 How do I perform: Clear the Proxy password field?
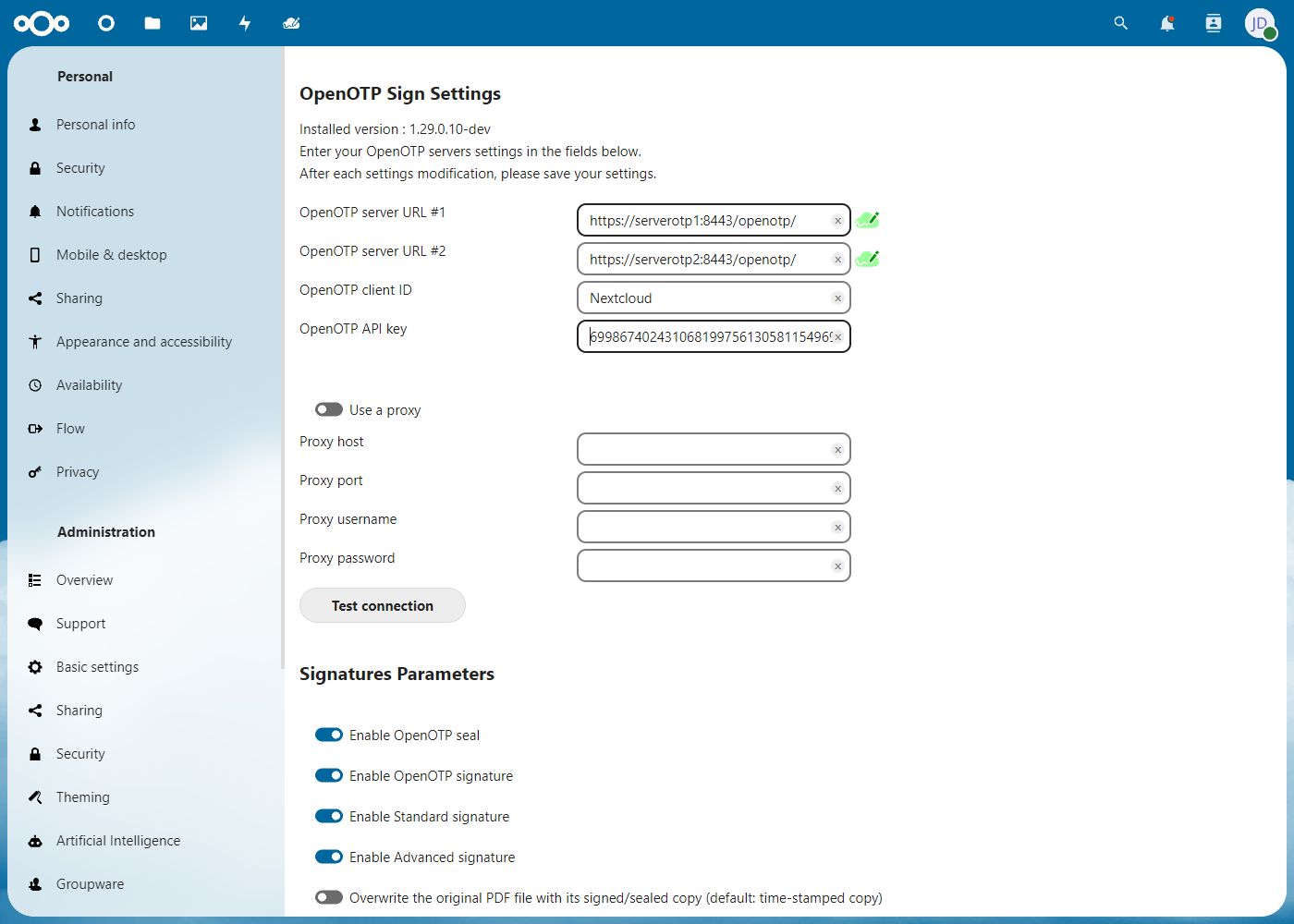837,566
